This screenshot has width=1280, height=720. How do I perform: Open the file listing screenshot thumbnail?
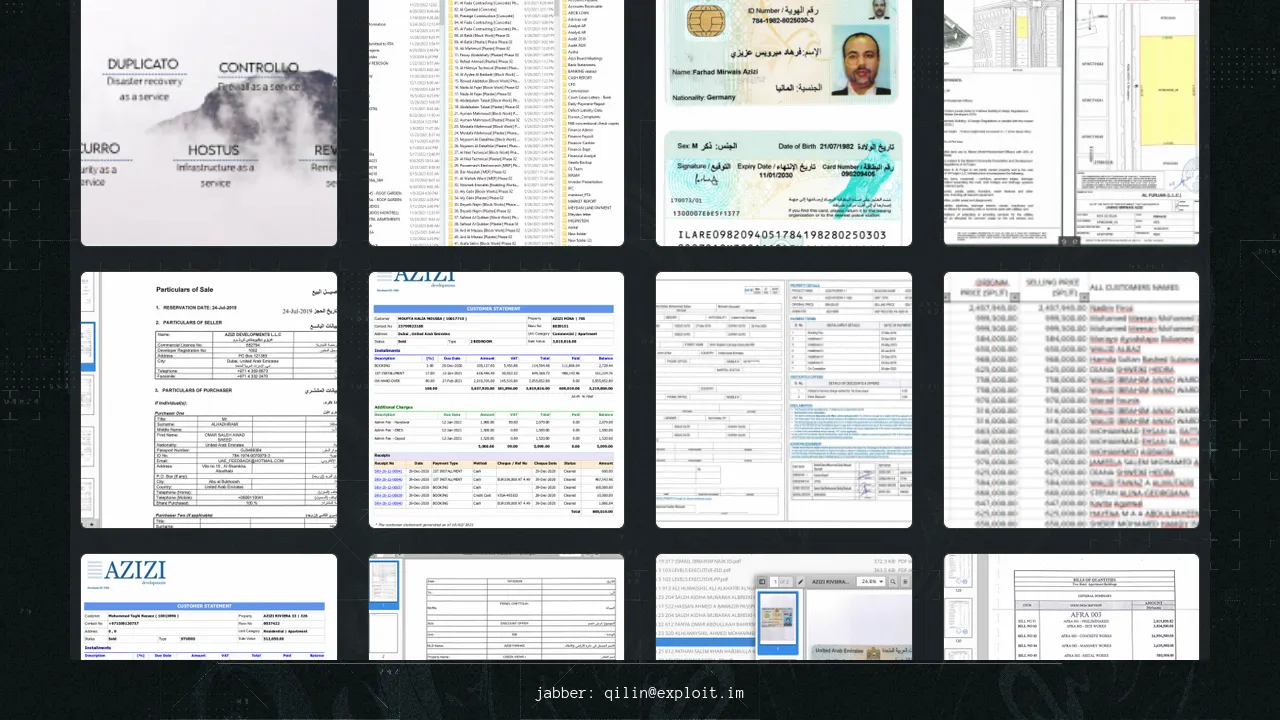(496, 122)
